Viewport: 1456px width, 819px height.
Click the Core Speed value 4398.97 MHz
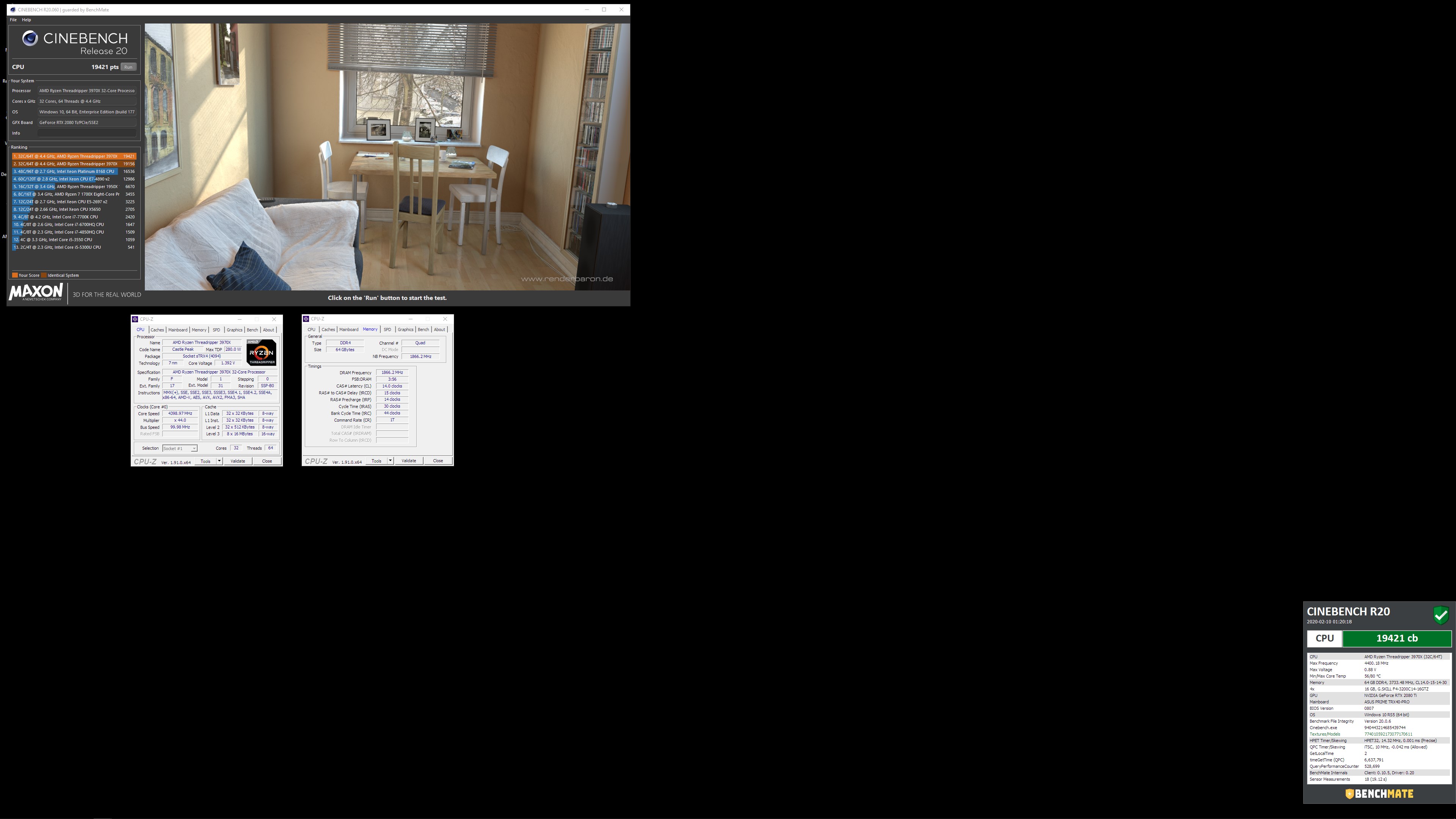pos(180,413)
